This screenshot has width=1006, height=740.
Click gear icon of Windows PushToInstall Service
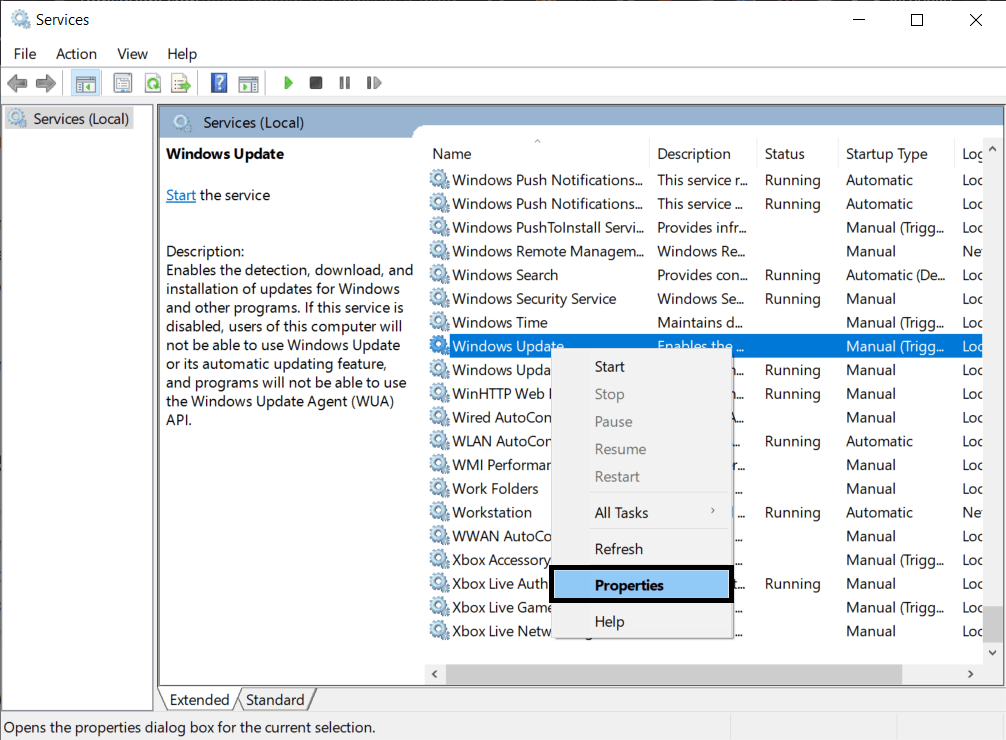pyautogui.click(x=439, y=227)
